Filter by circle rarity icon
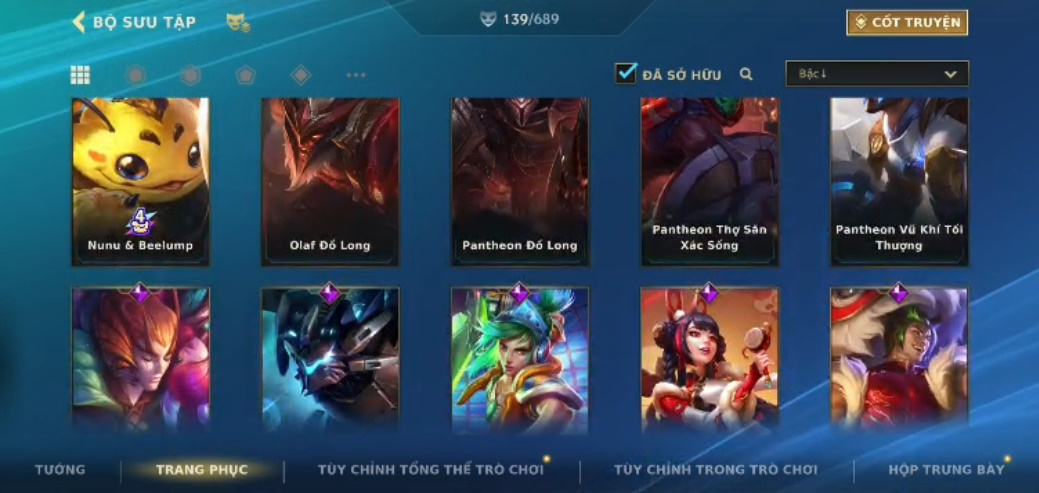The image size is (1039, 493). coord(135,75)
